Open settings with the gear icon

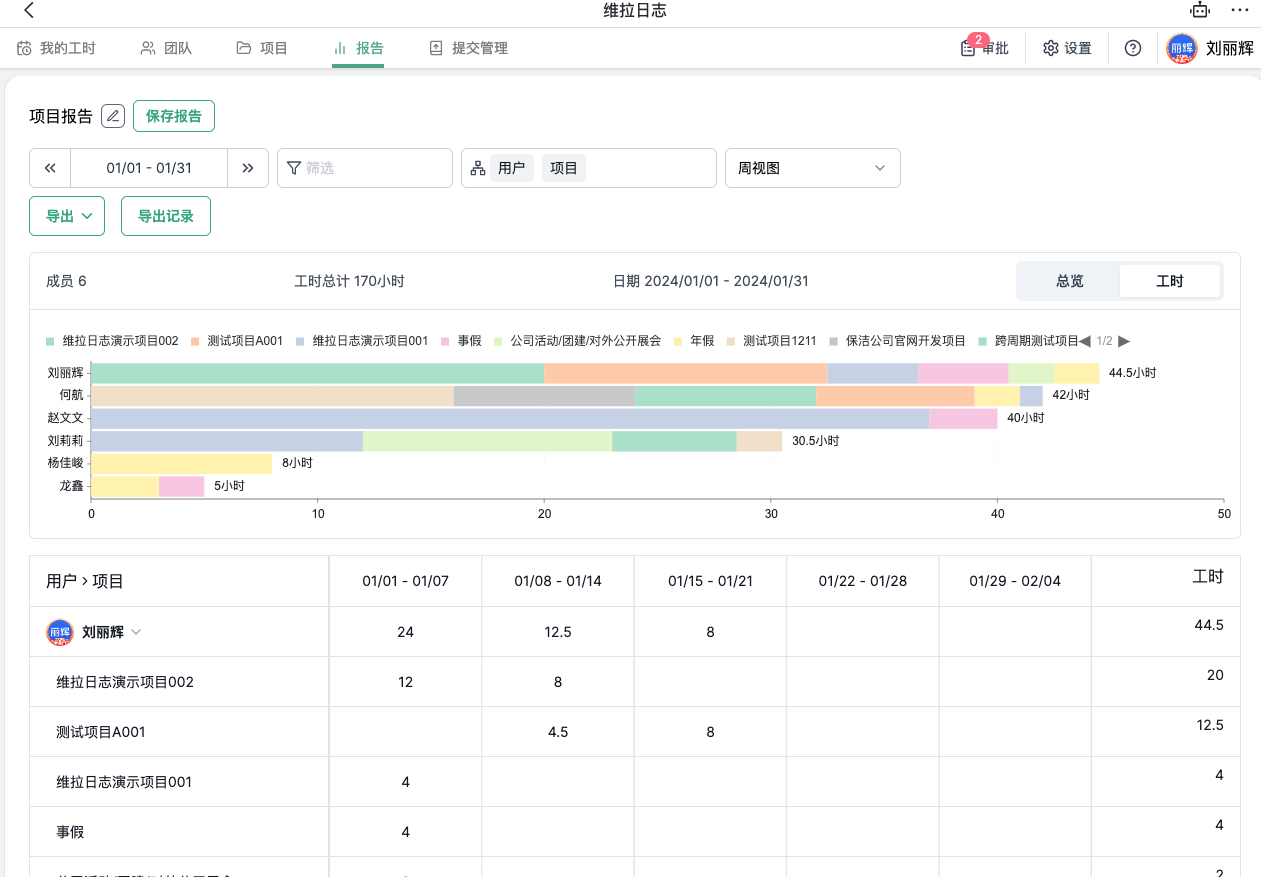pos(1067,48)
